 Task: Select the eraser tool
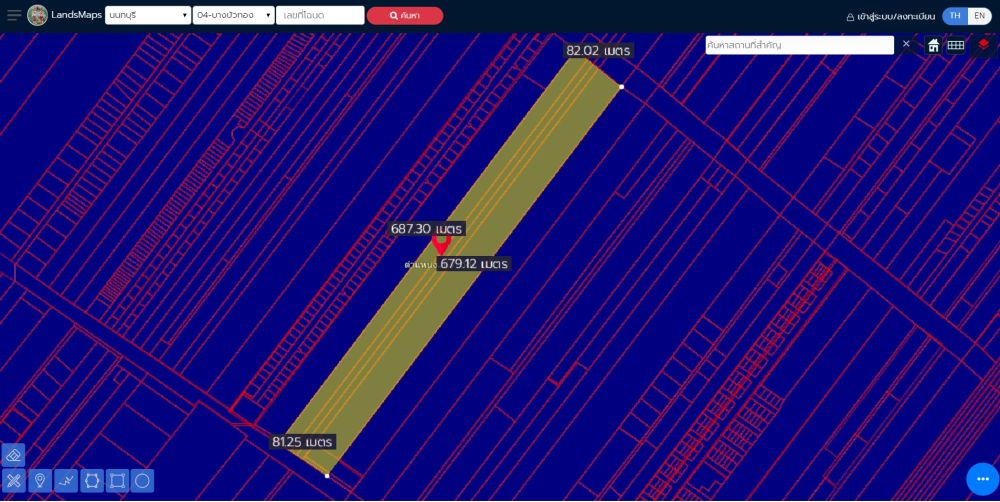pos(13,455)
